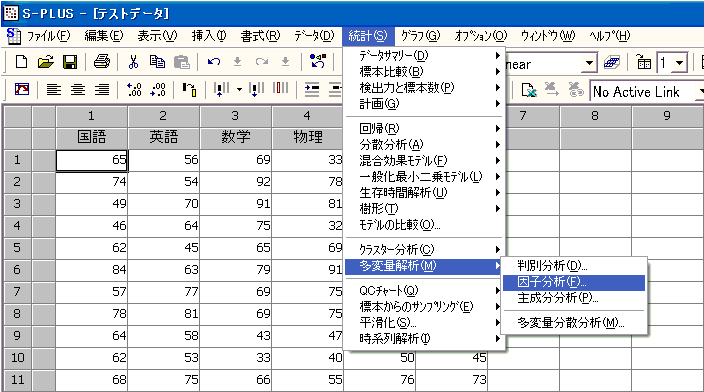704x392 pixels.
Task: Click the greyed Excel link-chain update icon
Action: (576, 89)
